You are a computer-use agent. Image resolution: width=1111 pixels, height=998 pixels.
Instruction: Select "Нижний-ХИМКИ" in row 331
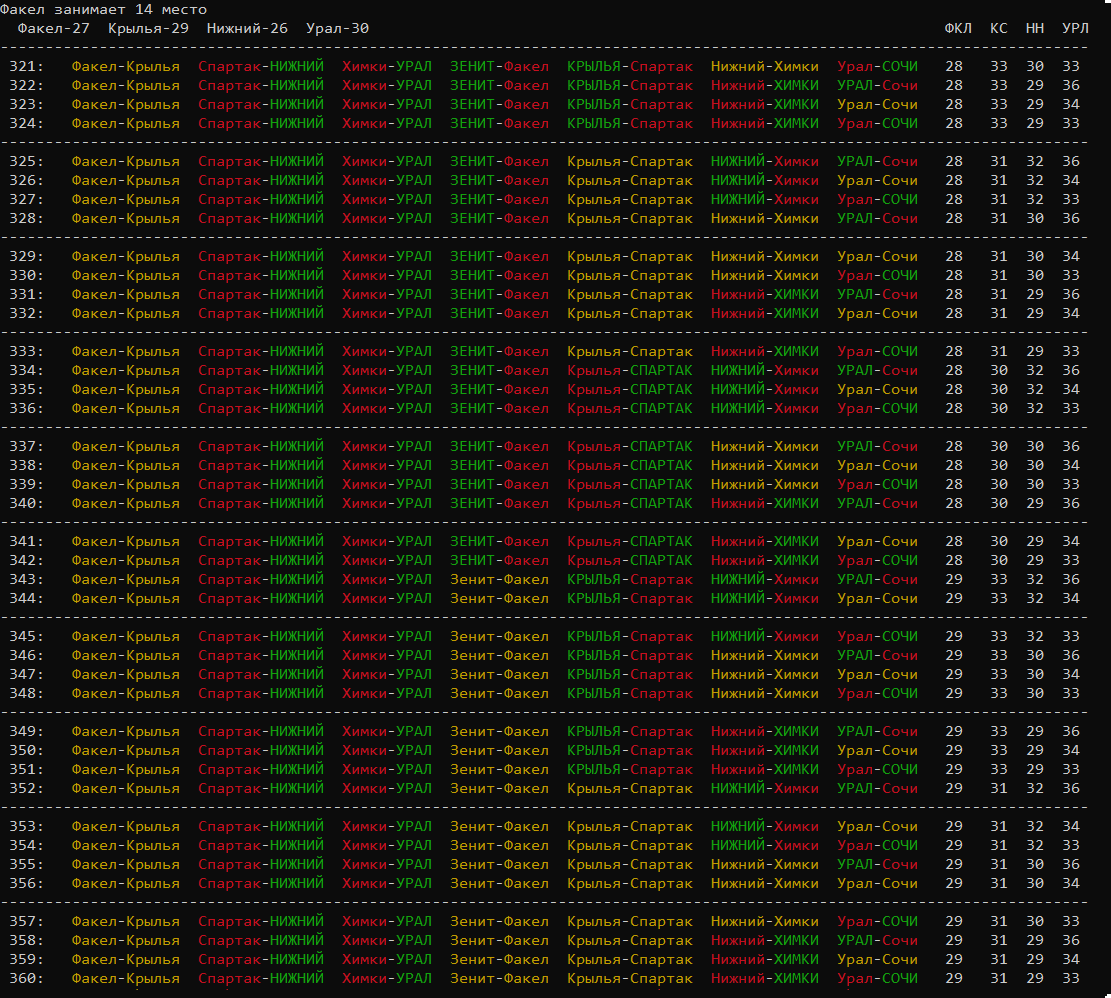(765, 295)
